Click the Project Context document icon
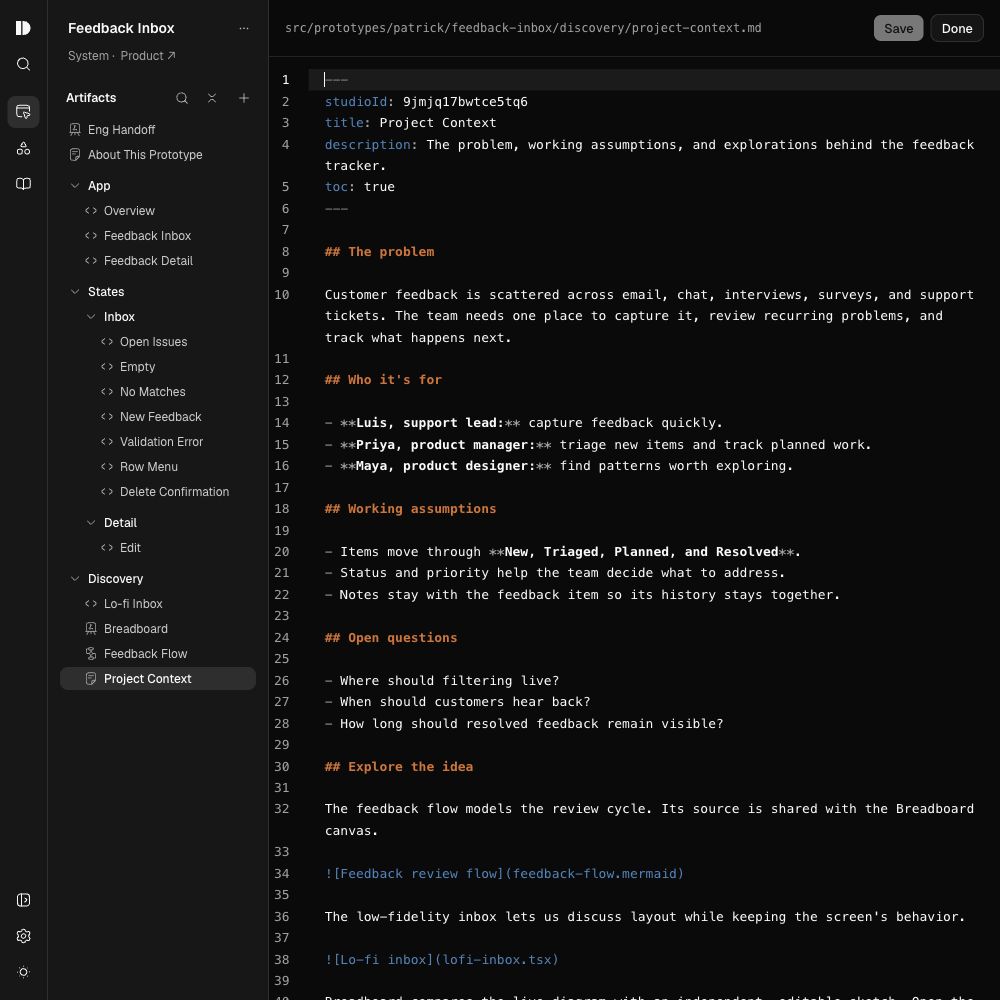This screenshot has width=1000, height=1000. [91, 679]
